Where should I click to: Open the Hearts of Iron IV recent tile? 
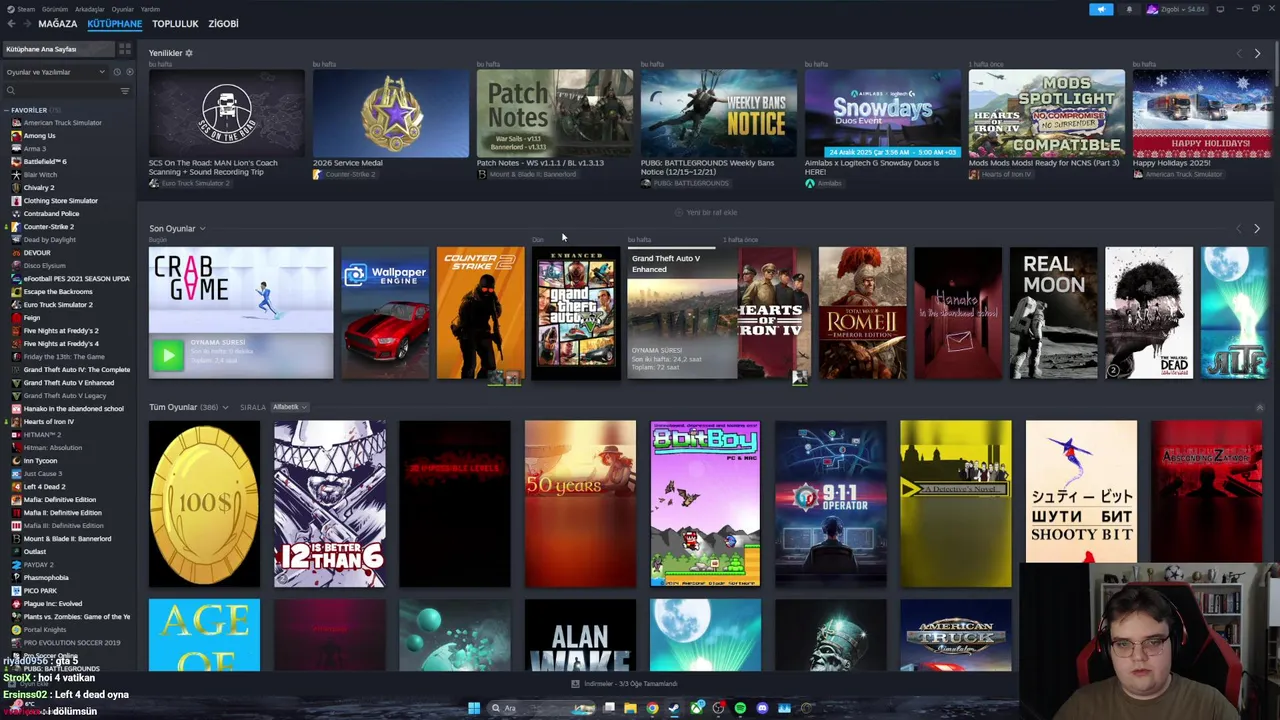tap(774, 313)
